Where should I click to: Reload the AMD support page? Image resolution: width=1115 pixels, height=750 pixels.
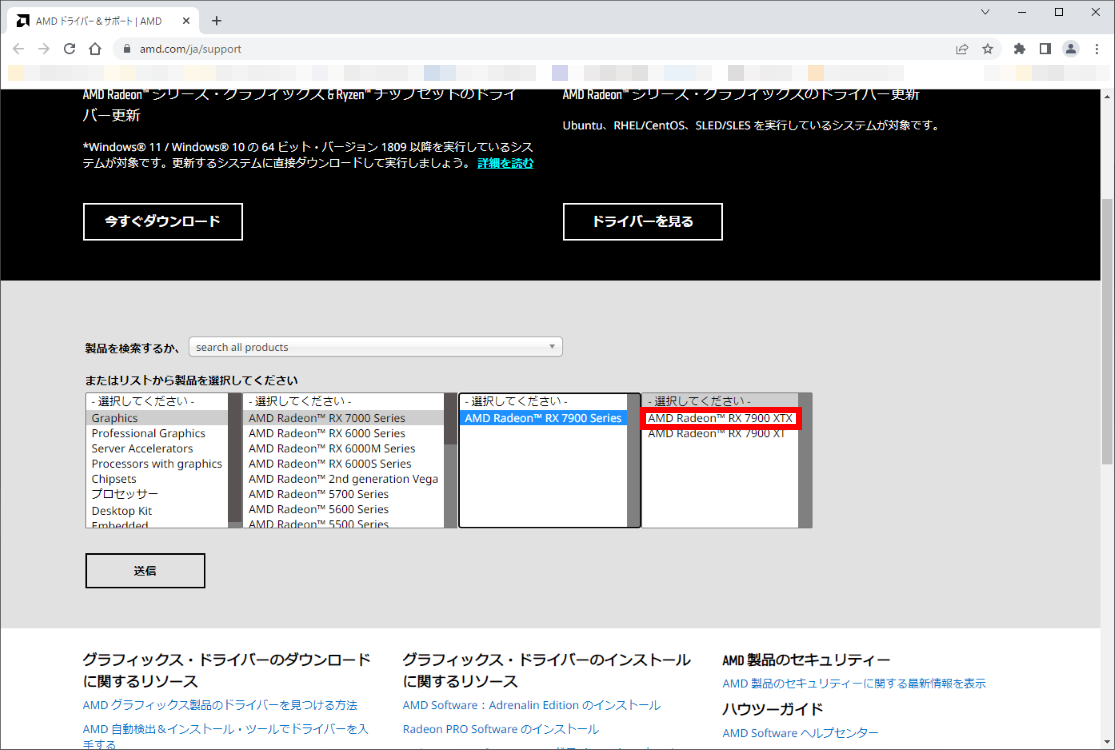(x=70, y=49)
